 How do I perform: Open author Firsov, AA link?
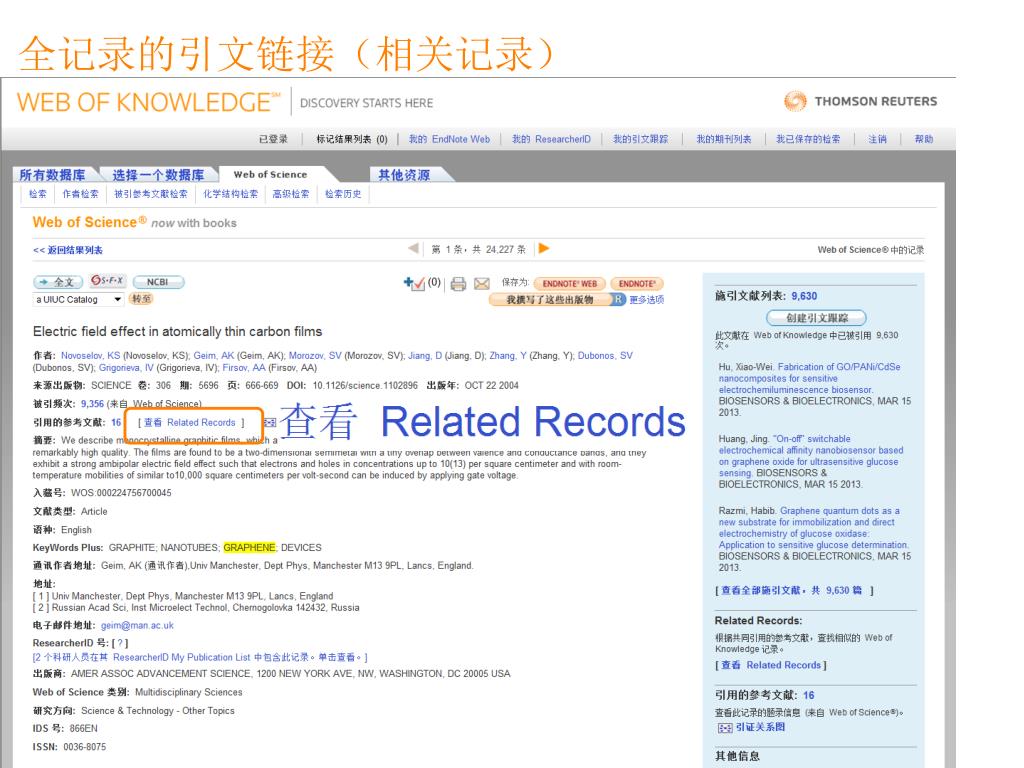[x=244, y=368]
